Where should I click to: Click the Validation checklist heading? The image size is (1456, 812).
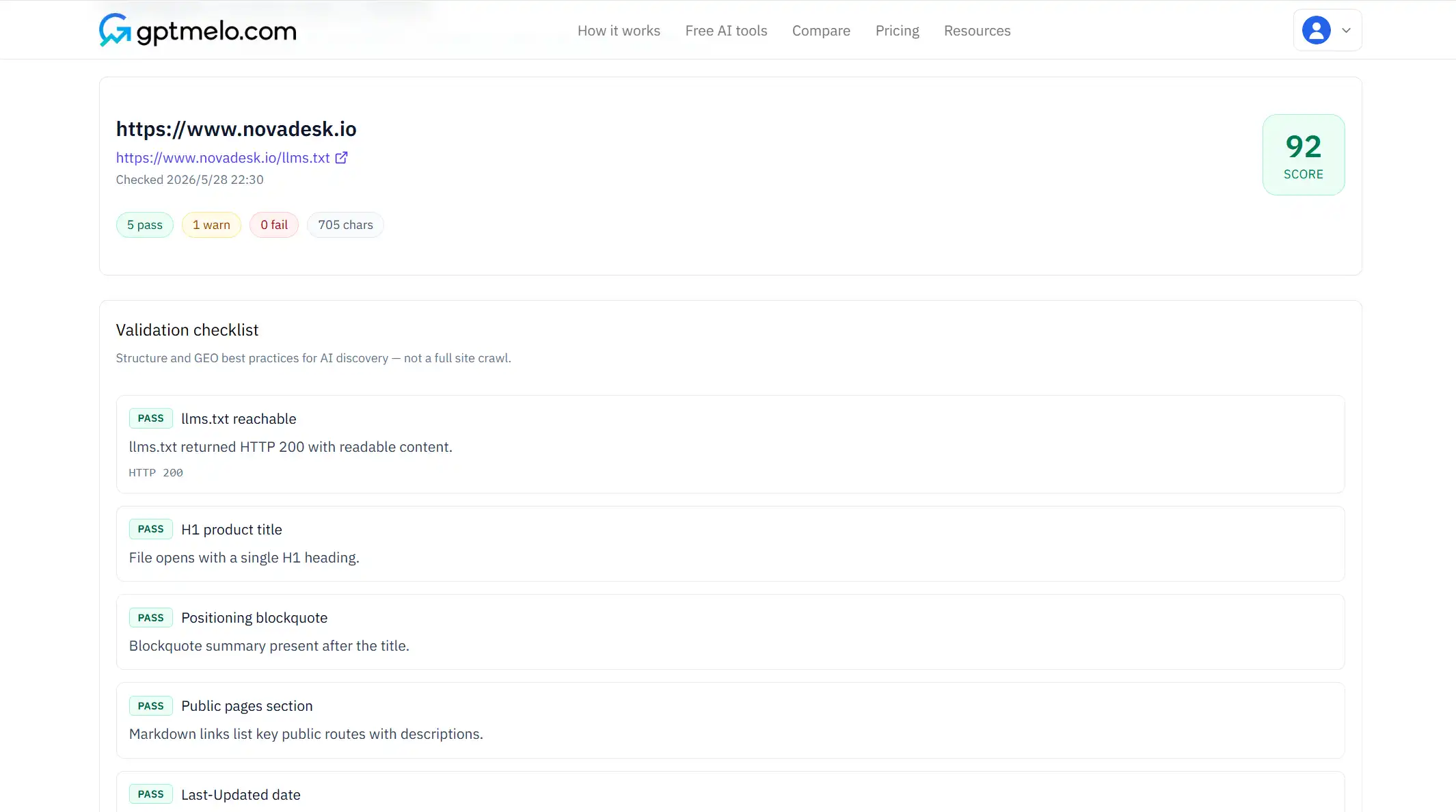click(x=187, y=330)
